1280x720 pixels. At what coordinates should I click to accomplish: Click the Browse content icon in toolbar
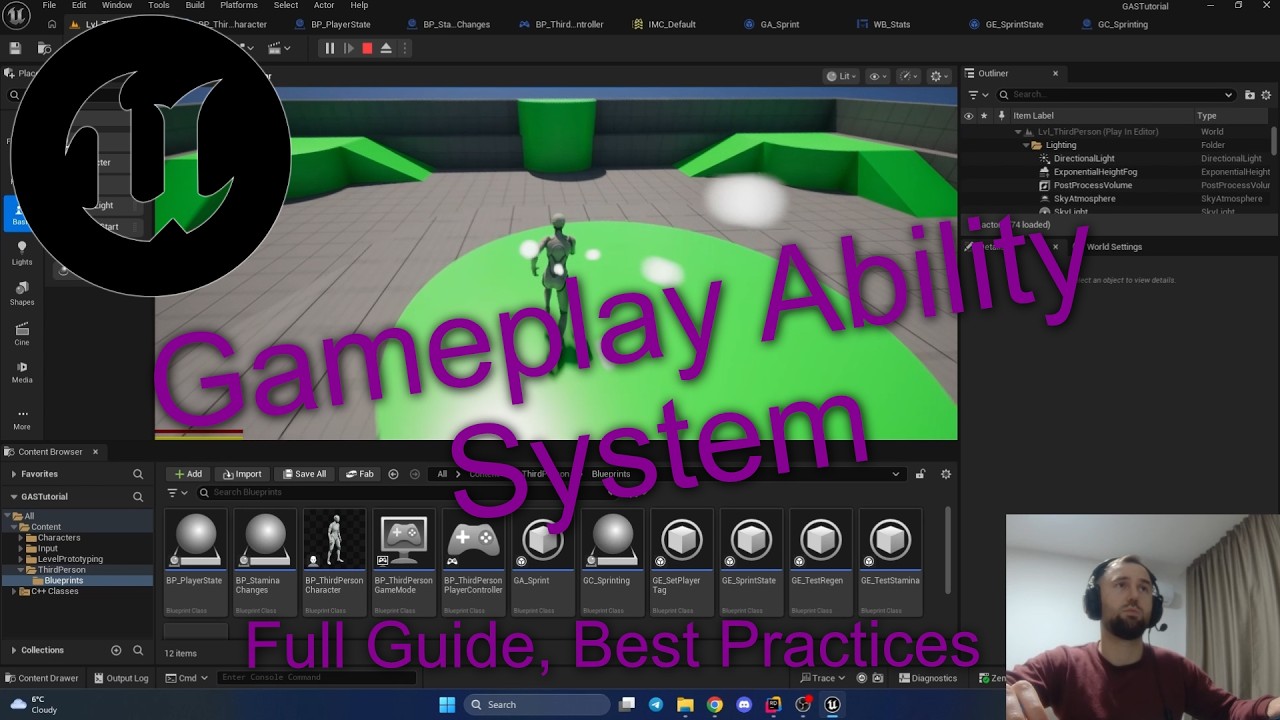pos(44,48)
